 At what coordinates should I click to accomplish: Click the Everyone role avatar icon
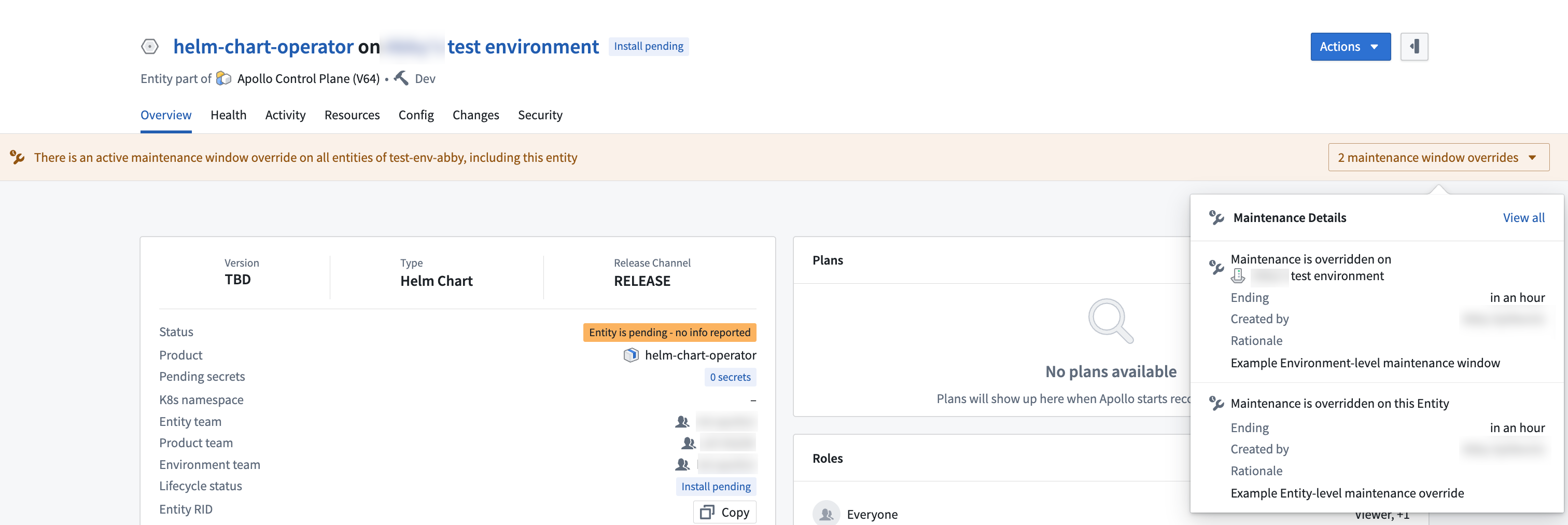[x=826, y=514]
